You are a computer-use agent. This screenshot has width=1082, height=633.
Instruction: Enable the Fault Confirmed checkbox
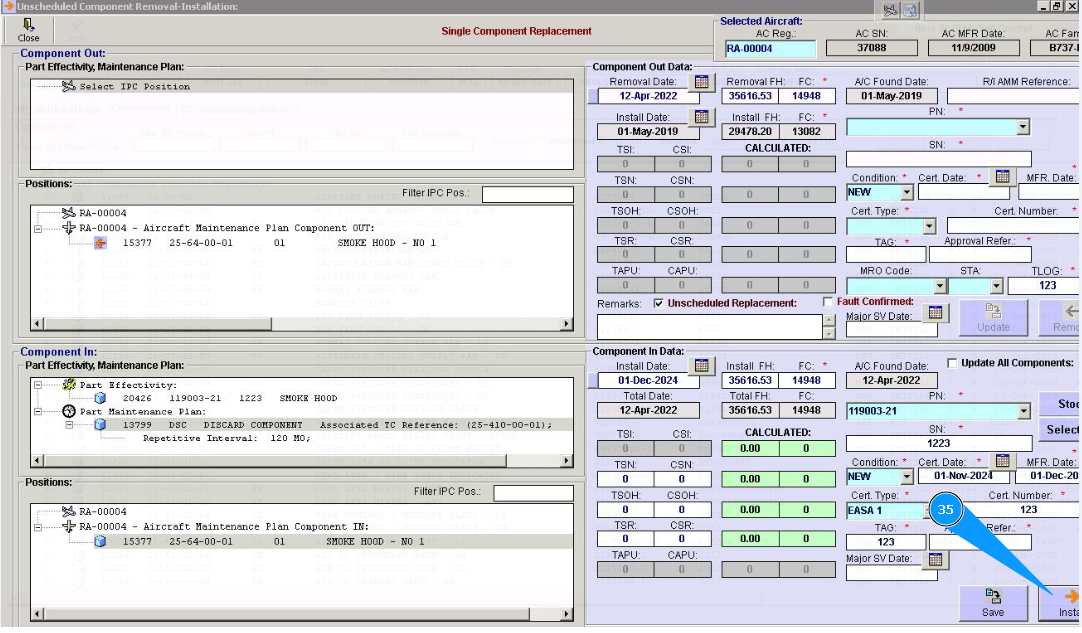(828, 302)
